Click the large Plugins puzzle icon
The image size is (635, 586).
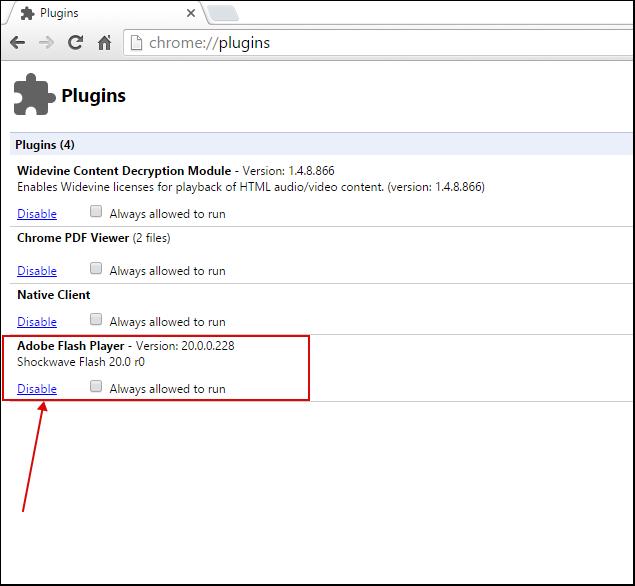(x=34, y=94)
